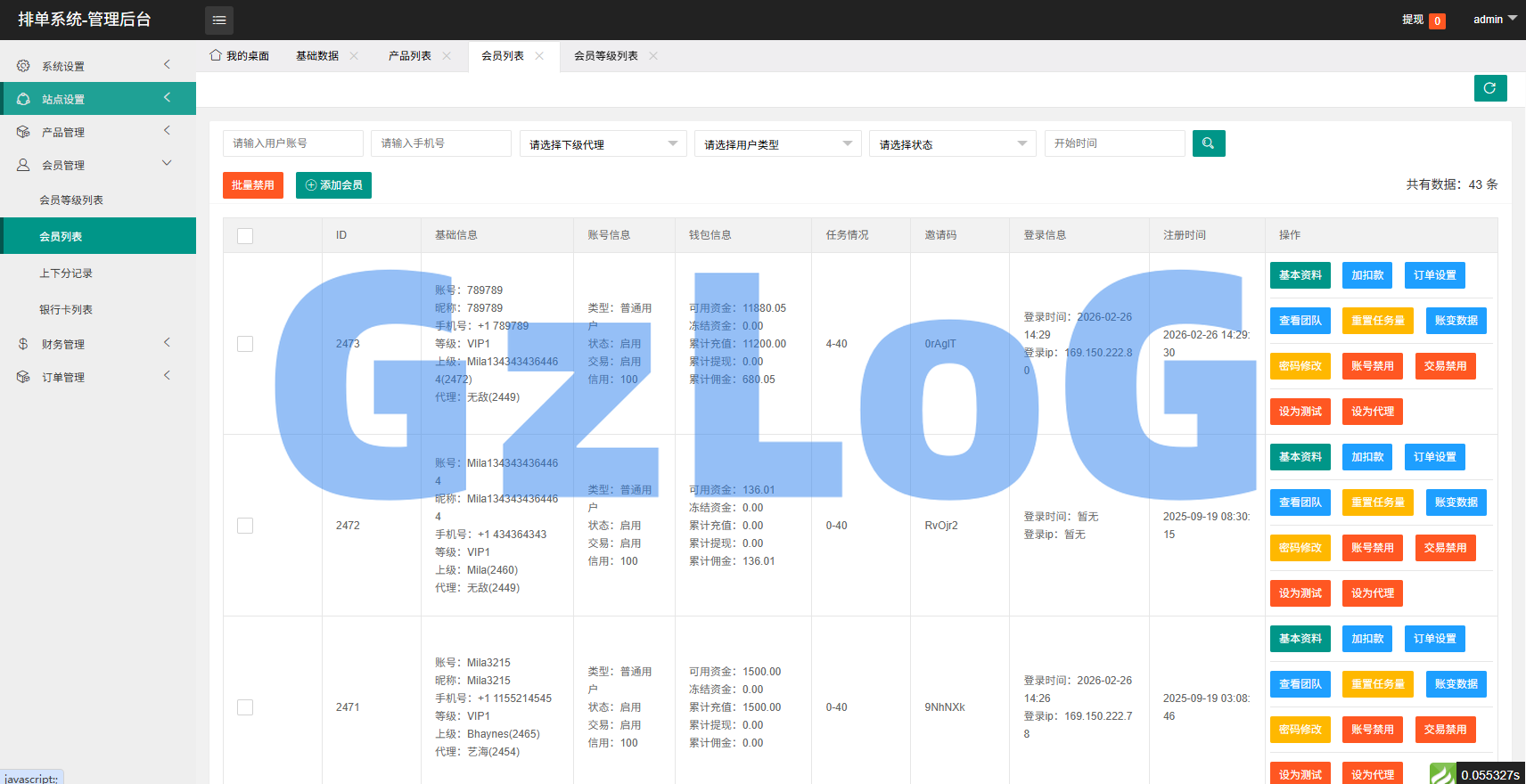Open the 请选择下级代理 dropdown
The width and height of the screenshot is (1526, 784).
[603, 144]
